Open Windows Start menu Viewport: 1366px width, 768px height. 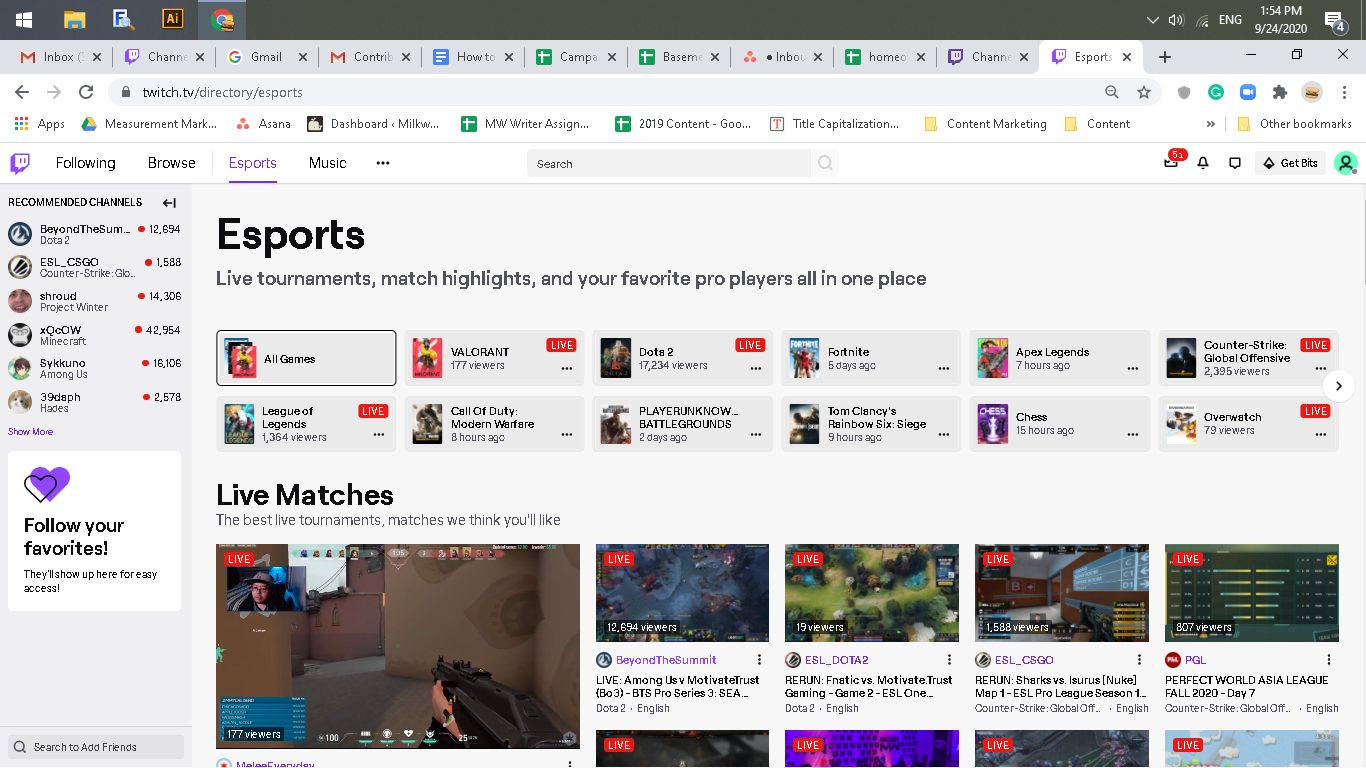tap(23, 19)
